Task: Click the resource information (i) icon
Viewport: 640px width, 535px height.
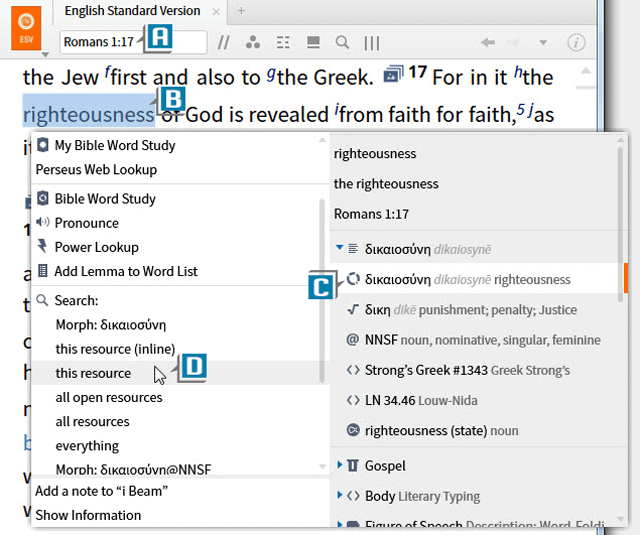Action: click(576, 43)
